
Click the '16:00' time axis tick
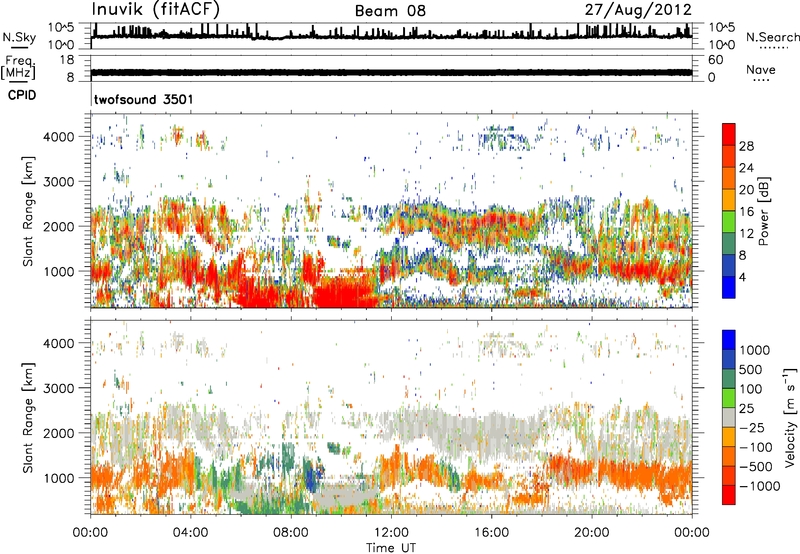click(491, 533)
